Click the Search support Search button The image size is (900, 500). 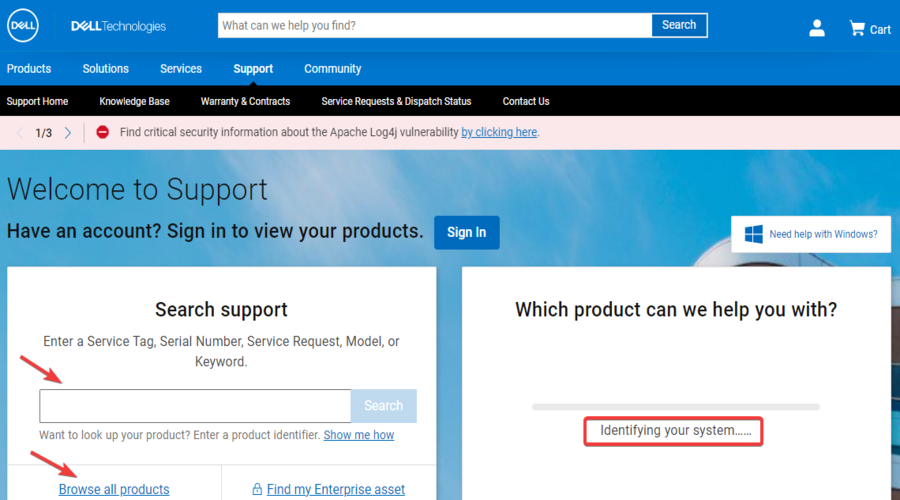coord(383,406)
